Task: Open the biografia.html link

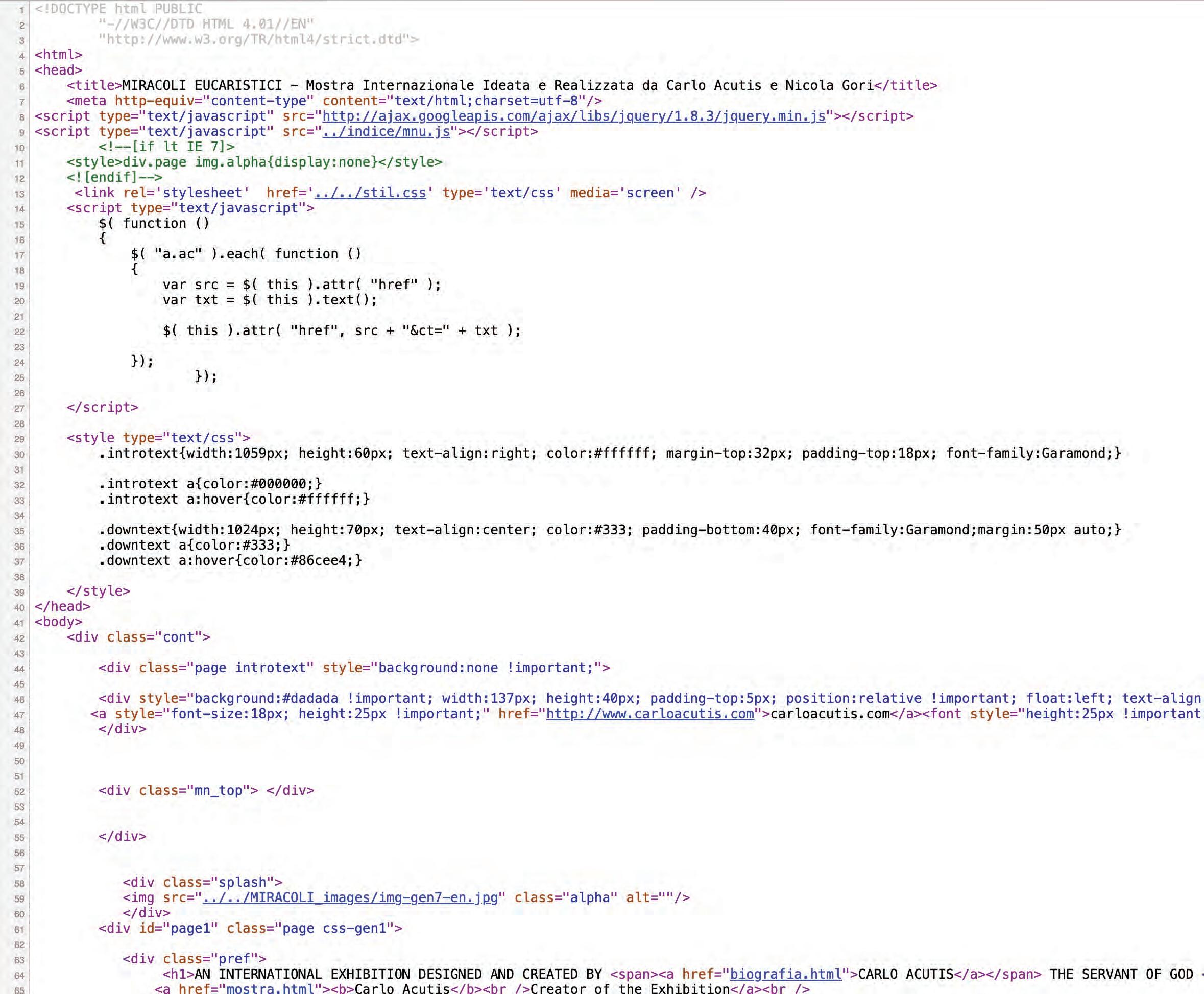Action: (x=785, y=974)
